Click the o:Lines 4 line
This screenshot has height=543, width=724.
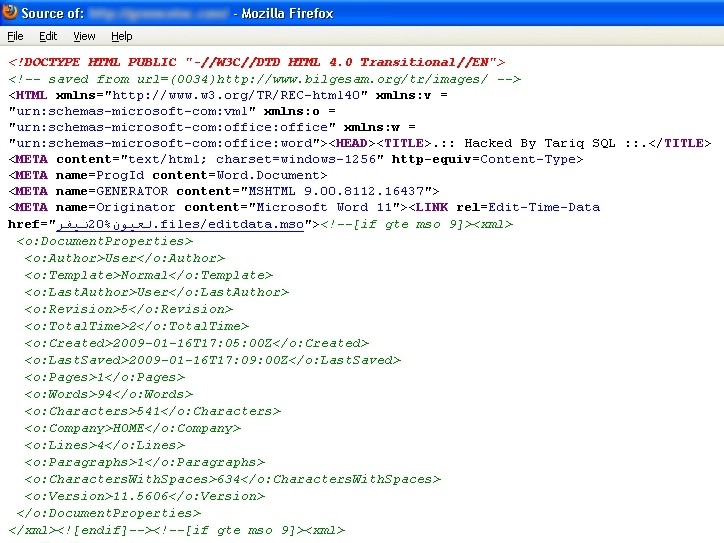coord(105,446)
